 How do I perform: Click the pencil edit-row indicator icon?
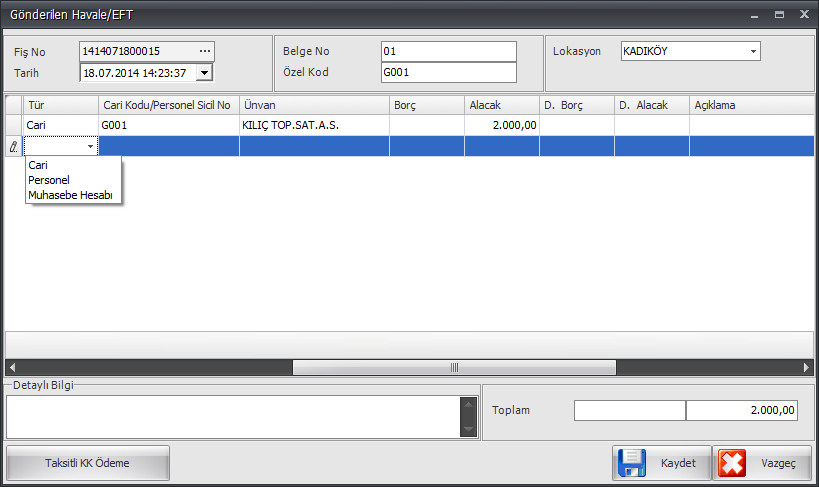14,147
